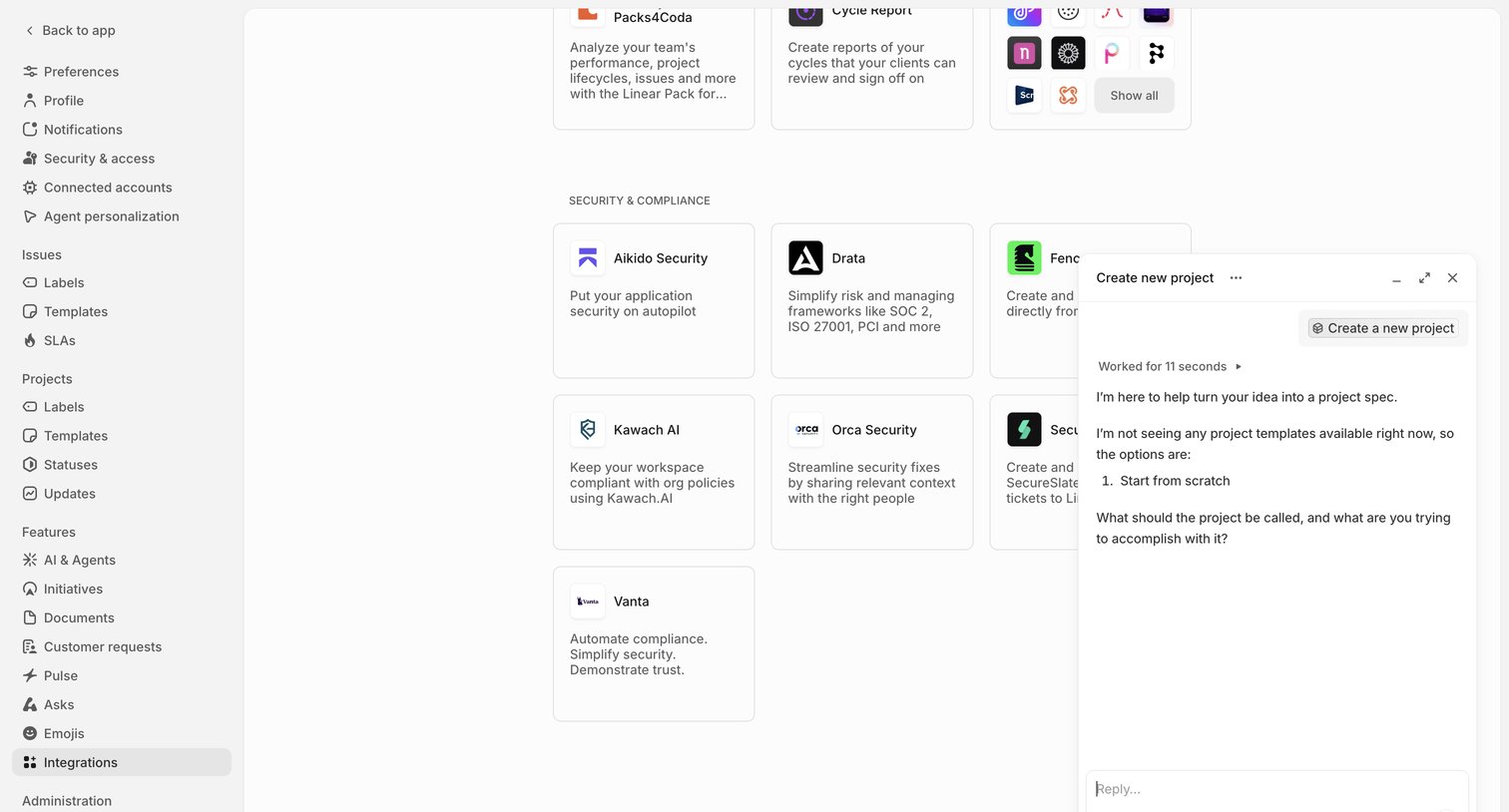Click the navy 'Scr' integration icon
Screen dimensions: 1509x812
tap(1024, 96)
